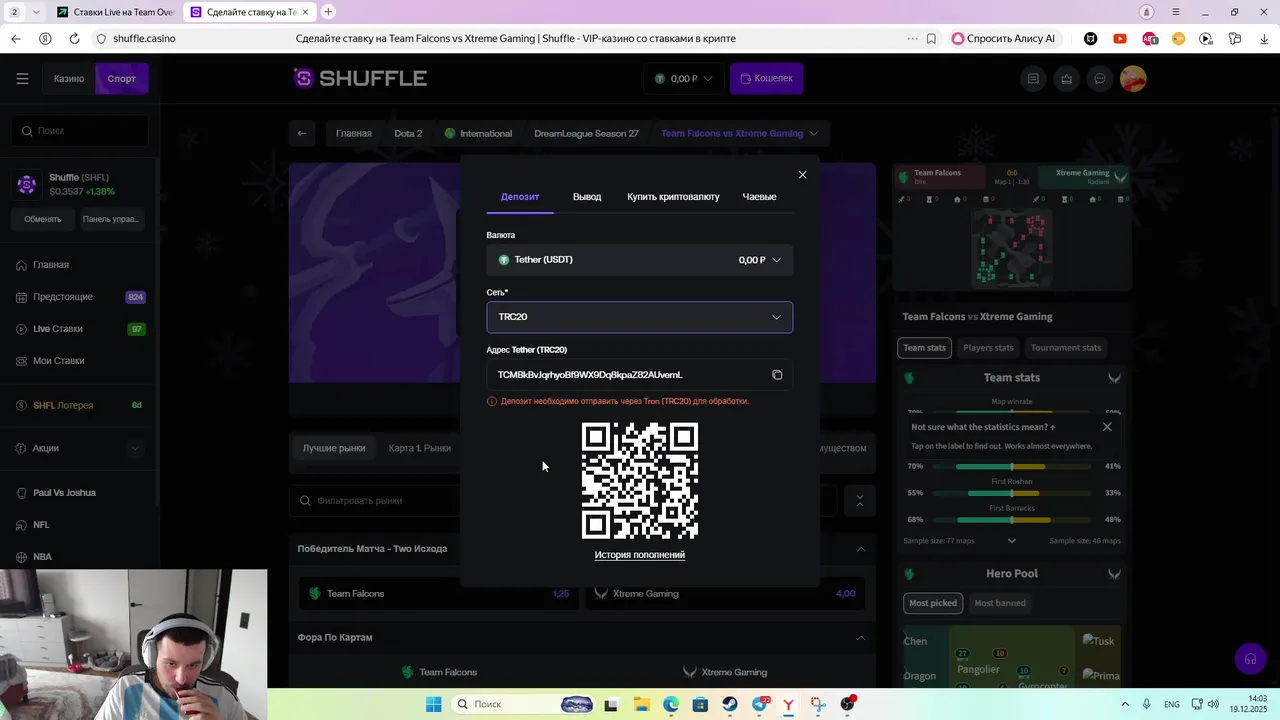Open the live support headset button
This screenshot has height=720, width=1280.
coord(1249,659)
